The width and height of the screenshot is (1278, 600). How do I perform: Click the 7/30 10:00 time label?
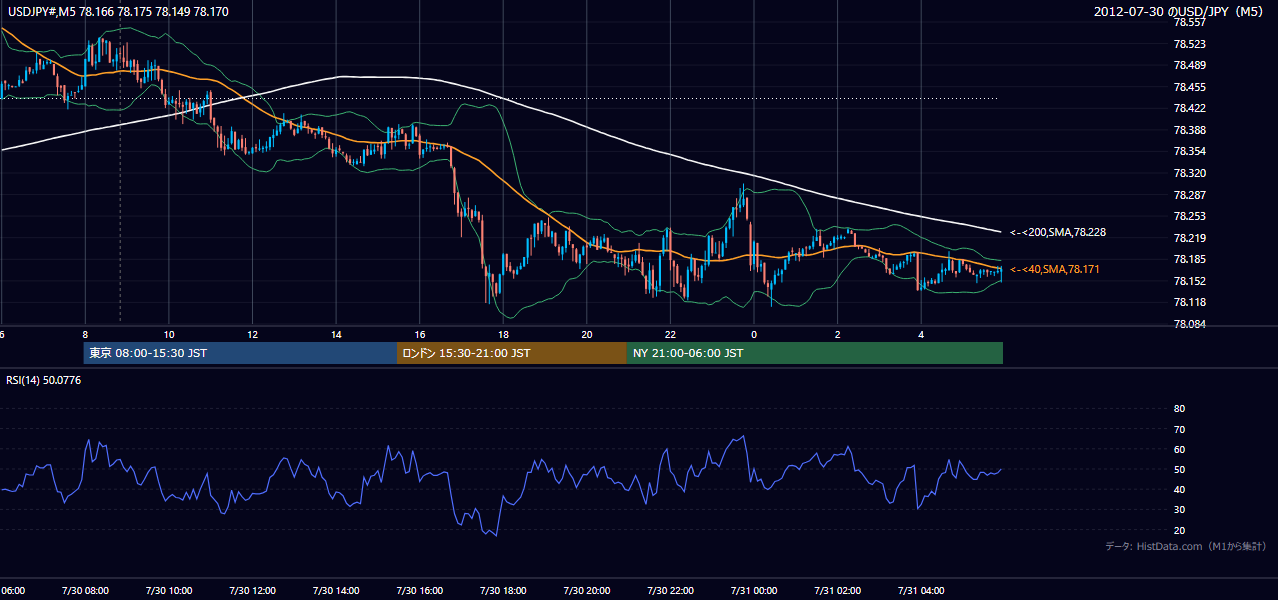169,590
